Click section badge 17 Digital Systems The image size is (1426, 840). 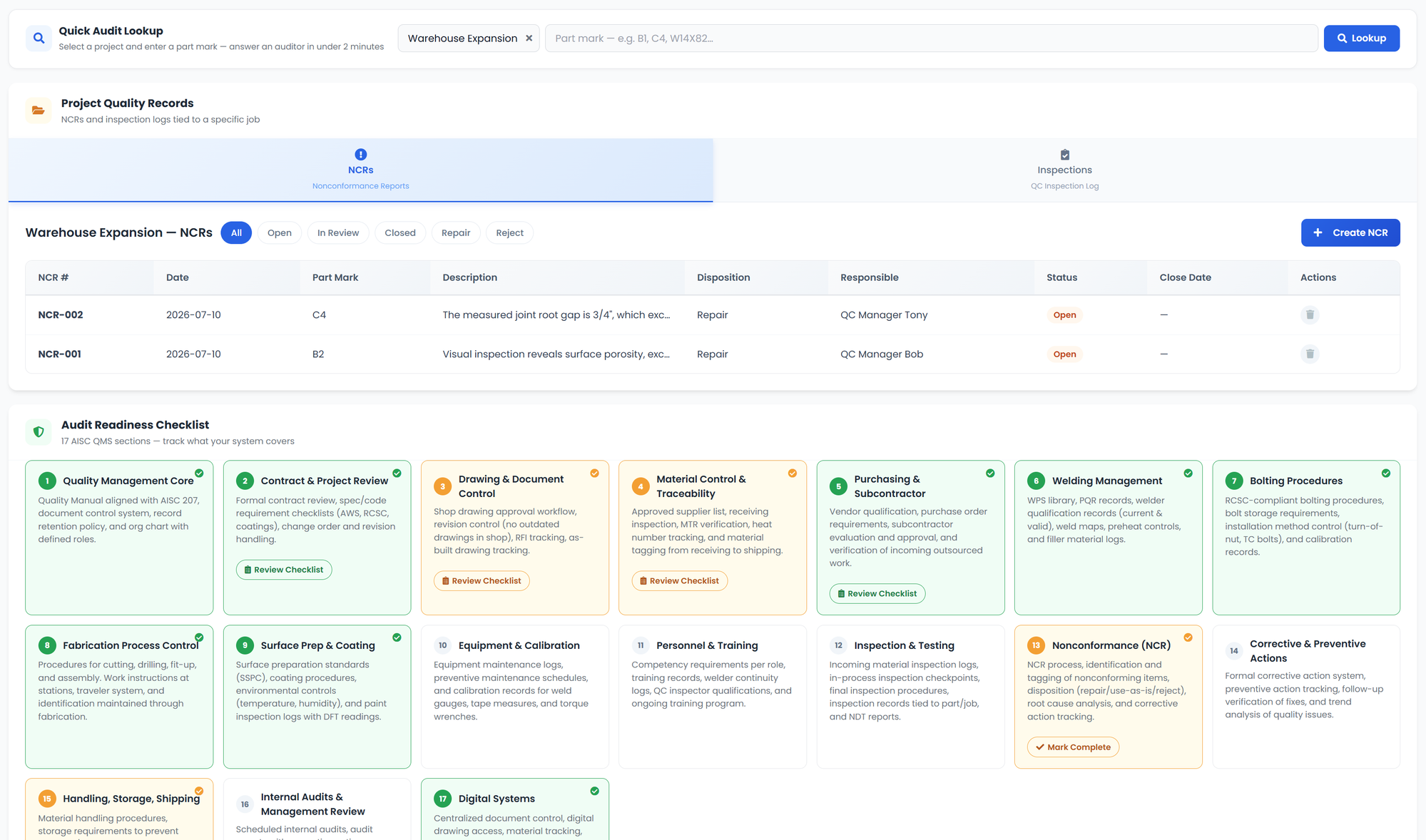coord(443,799)
